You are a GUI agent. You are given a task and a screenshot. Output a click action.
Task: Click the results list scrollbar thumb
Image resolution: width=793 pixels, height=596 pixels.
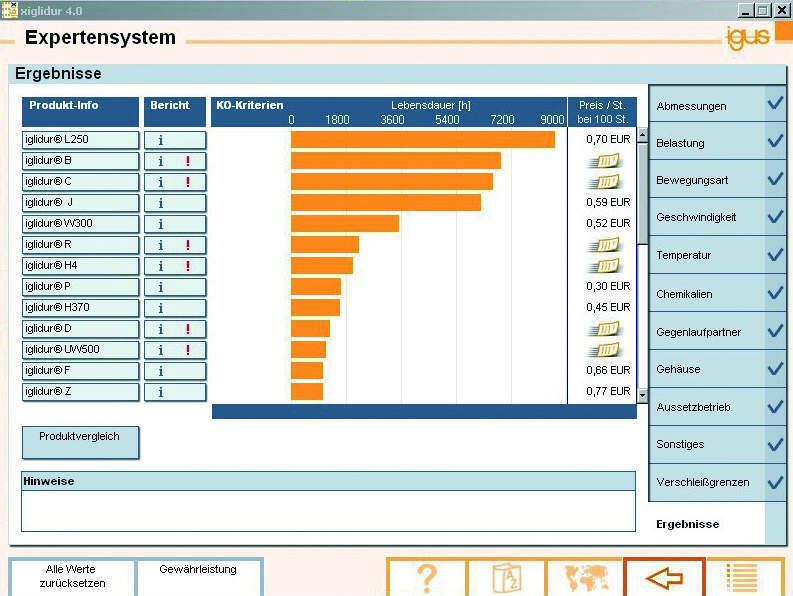coord(642,194)
